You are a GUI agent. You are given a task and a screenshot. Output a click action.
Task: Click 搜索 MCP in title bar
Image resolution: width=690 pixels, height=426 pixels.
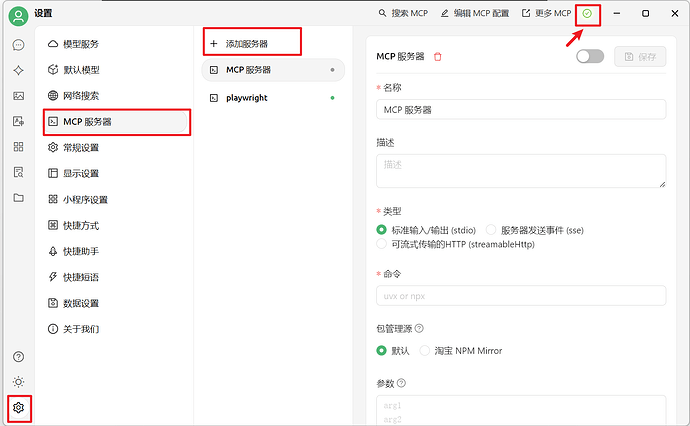click(x=403, y=13)
